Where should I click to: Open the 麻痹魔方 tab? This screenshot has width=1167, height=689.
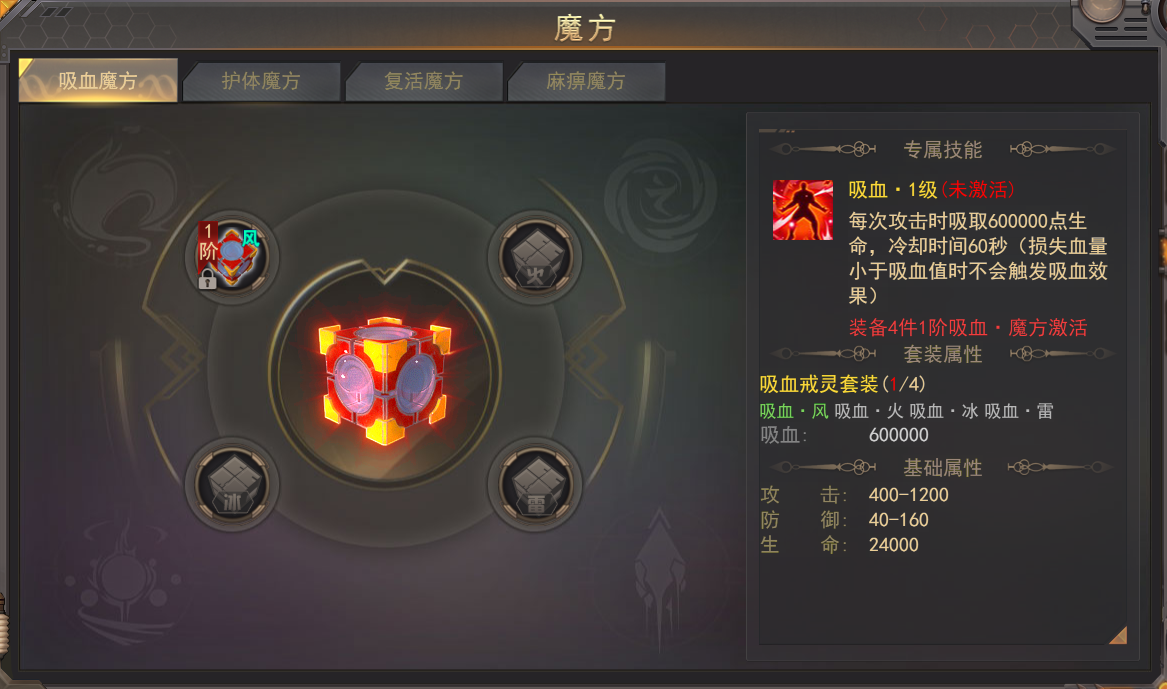pyautogui.click(x=586, y=81)
